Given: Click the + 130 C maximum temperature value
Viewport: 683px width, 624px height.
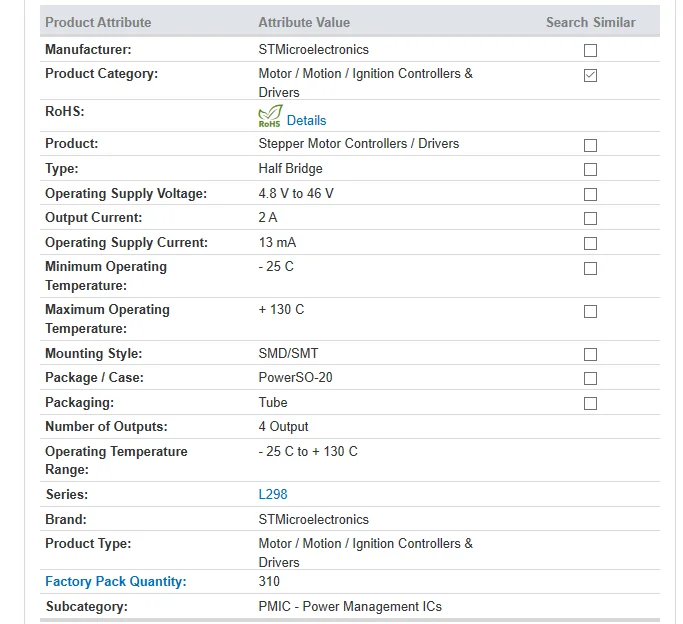Looking at the screenshot, I should click(281, 309).
